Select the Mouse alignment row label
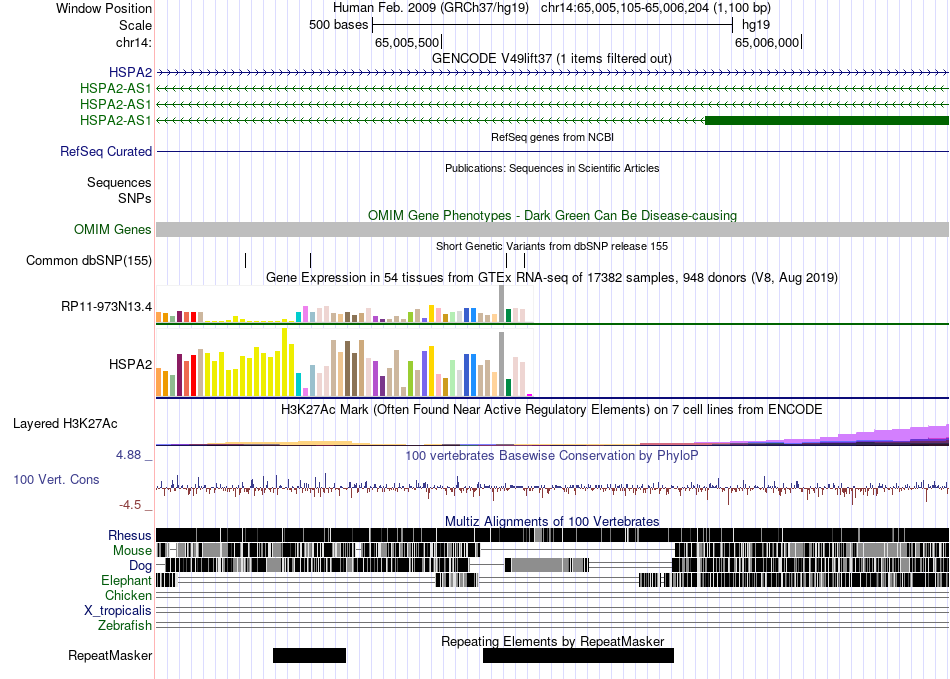The image size is (950, 679). pyautogui.click(x=132, y=551)
